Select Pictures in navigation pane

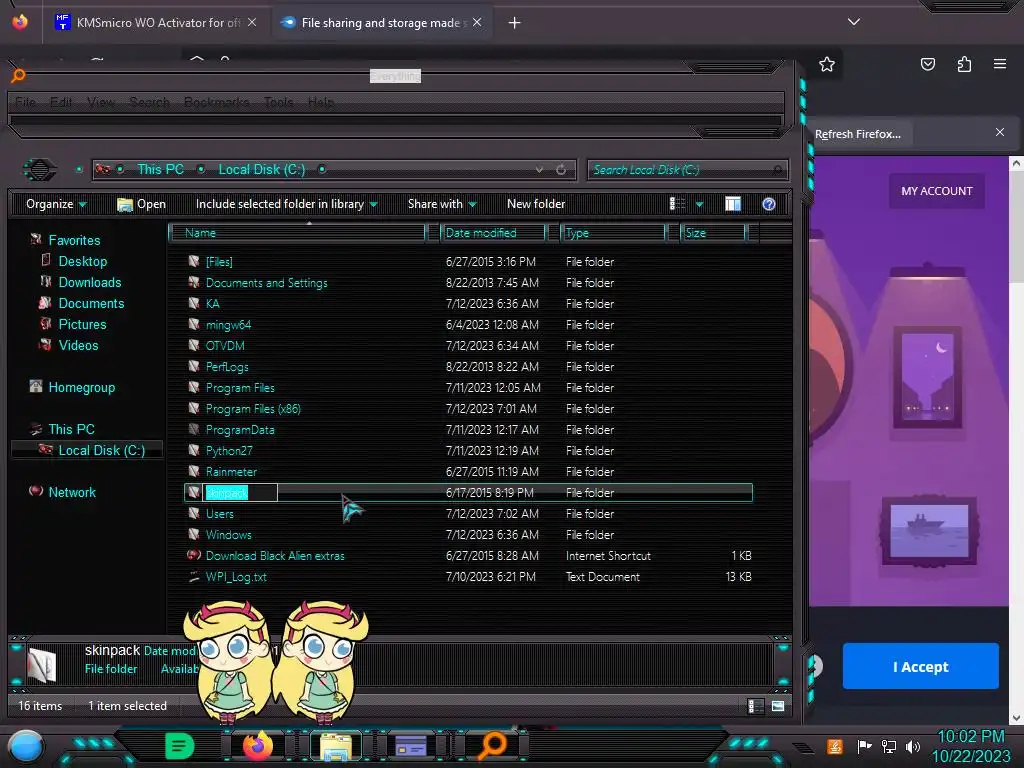pyautogui.click(x=82, y=324)
